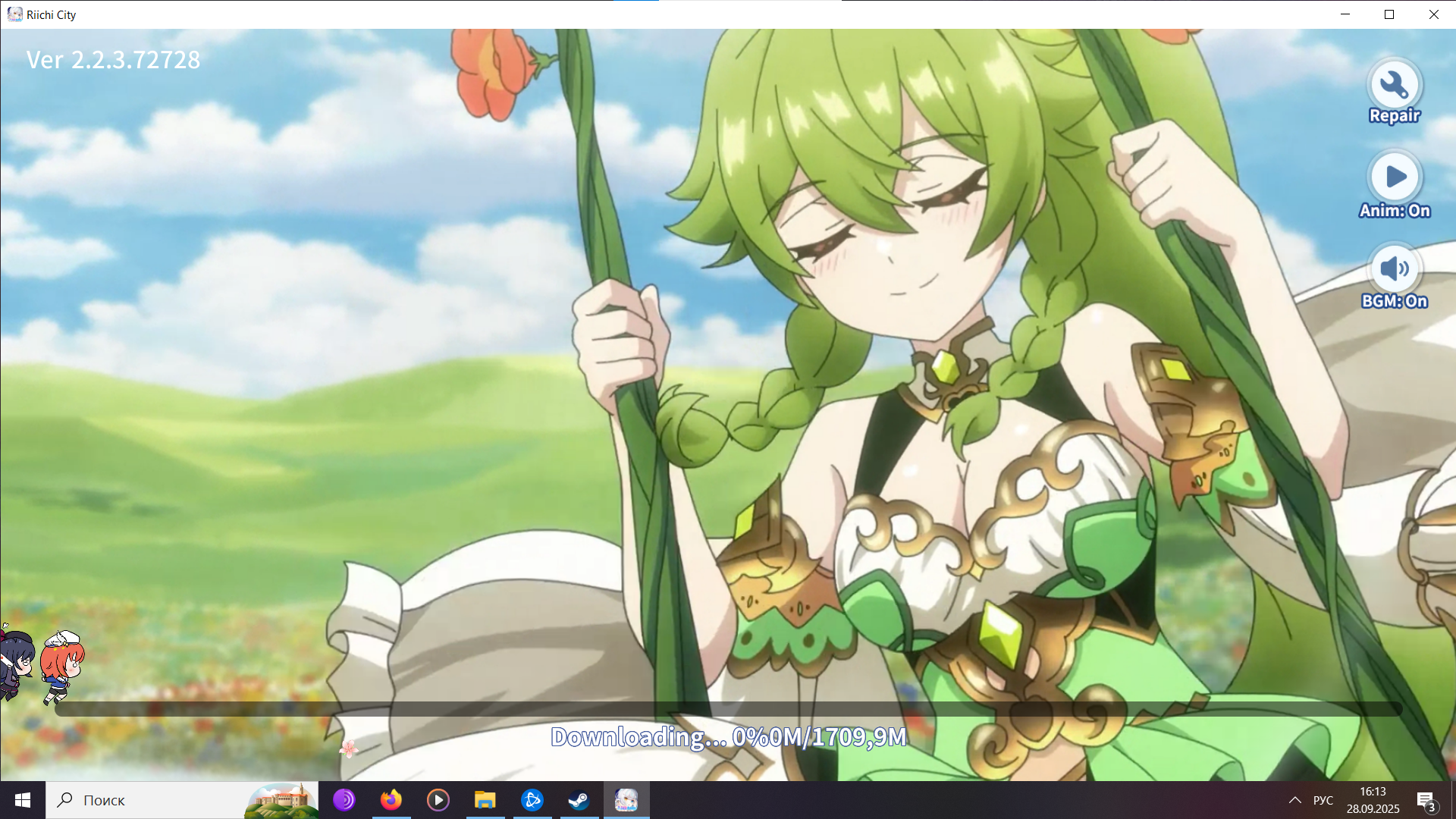Mute the BGM speaker toggle
This screenshot has width=1456, height=819.
pyautogui.click(x=1394, y=268)
